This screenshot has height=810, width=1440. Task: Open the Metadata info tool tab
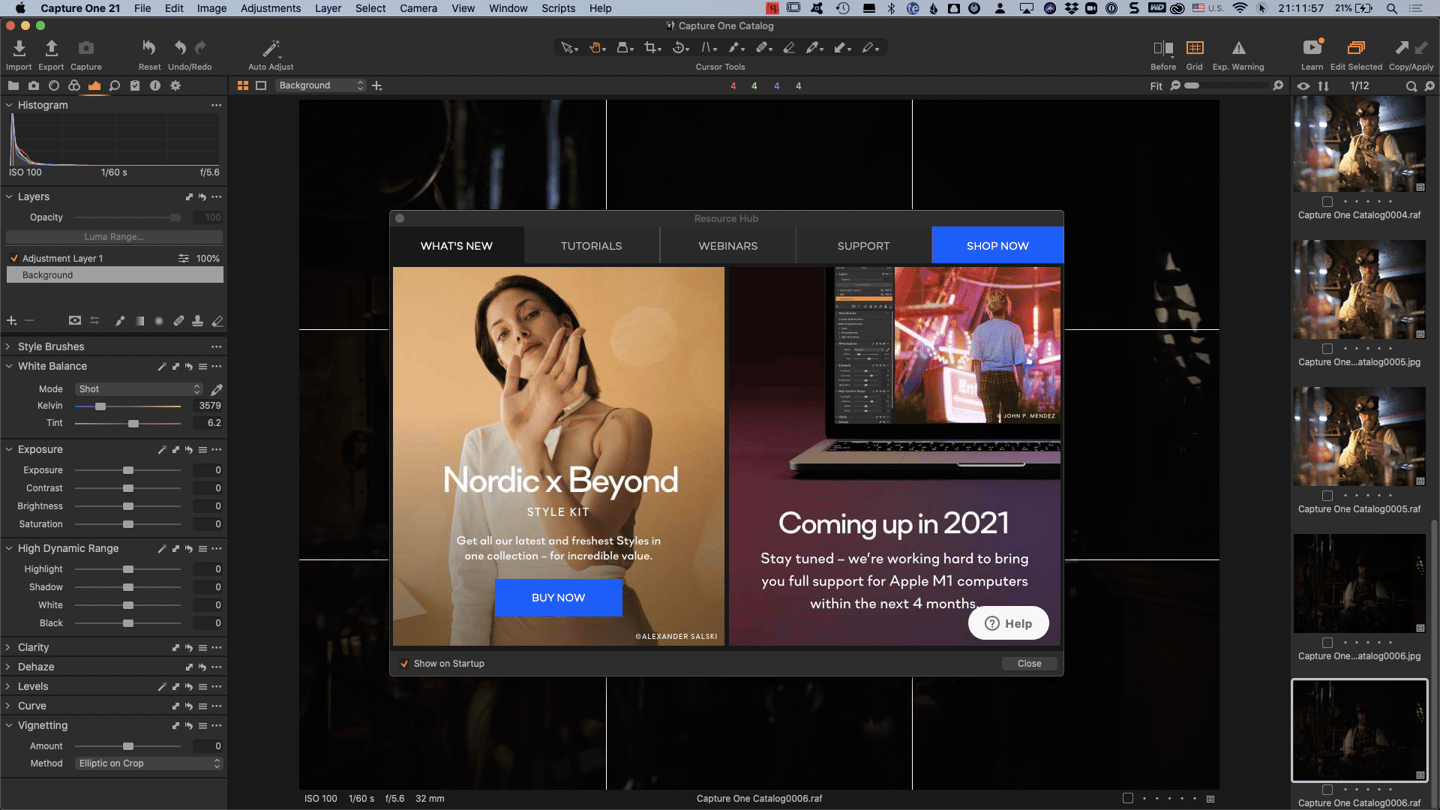point(155,86)
